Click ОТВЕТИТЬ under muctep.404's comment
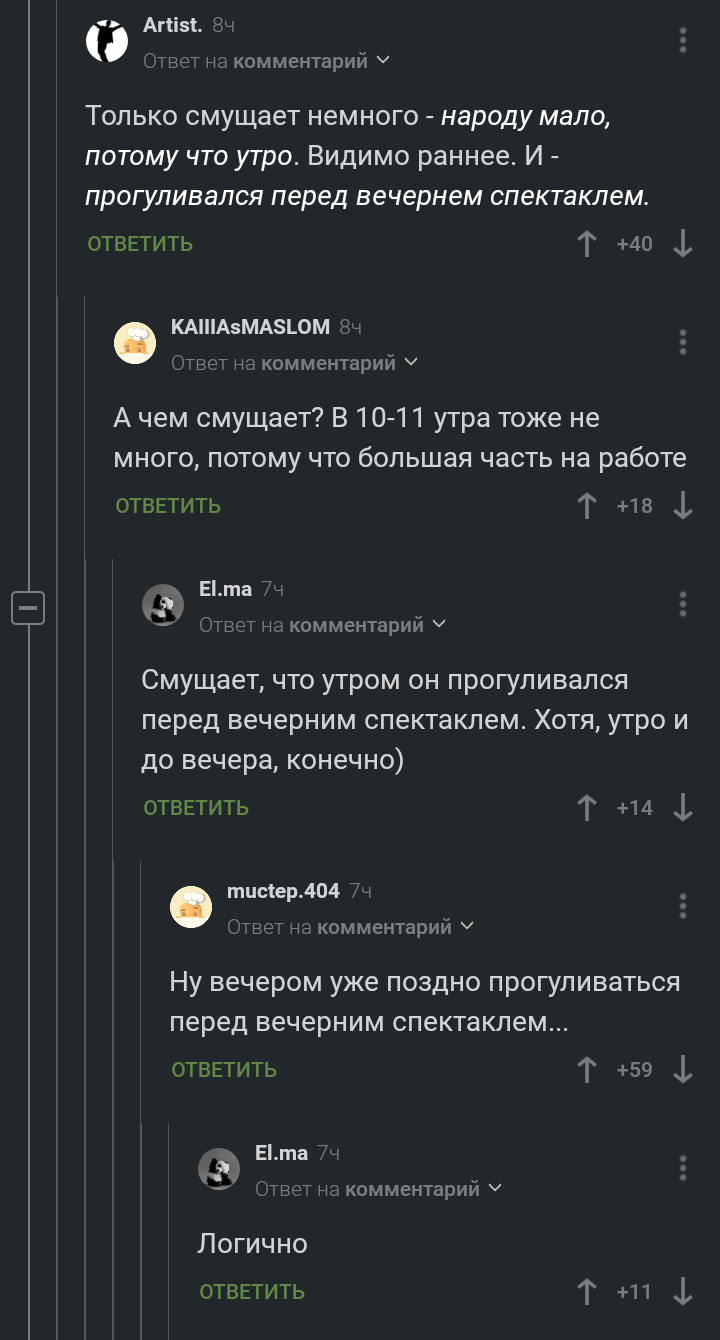This screenshot has height=1340, width=720. point(224,1070)
